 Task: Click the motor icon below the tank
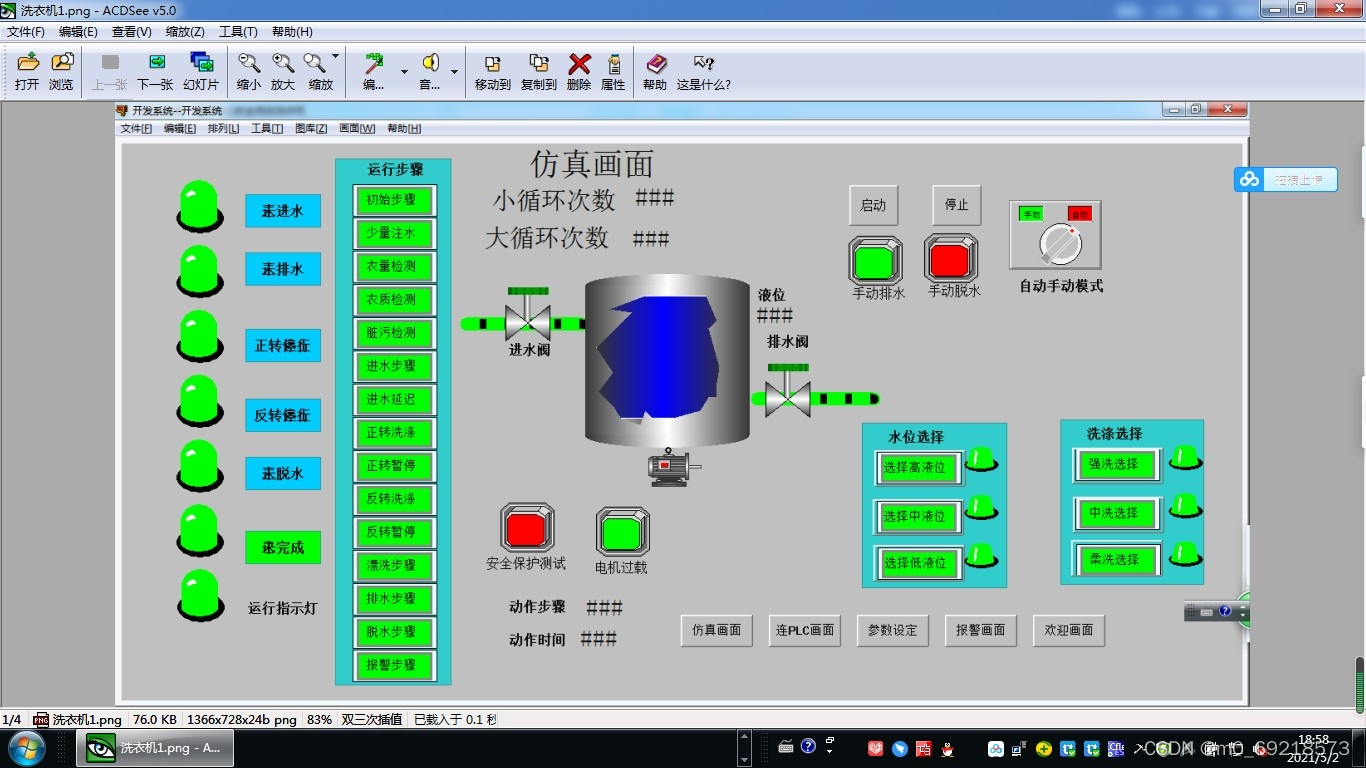[673, 467]
